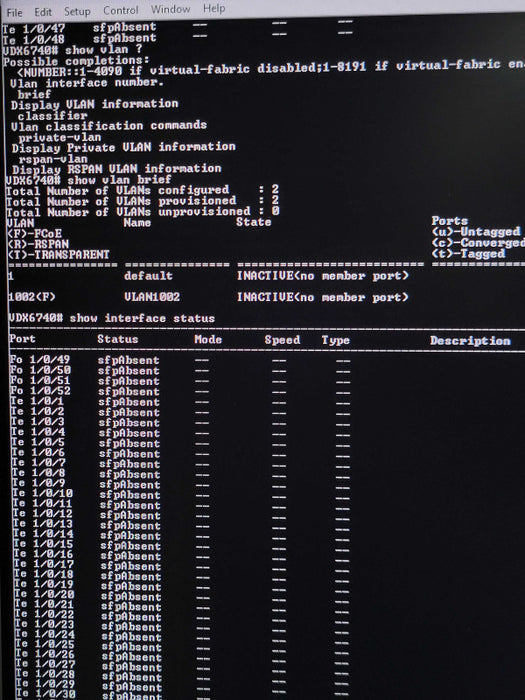Click the 'show vlan ?' command line

(72, 50)
